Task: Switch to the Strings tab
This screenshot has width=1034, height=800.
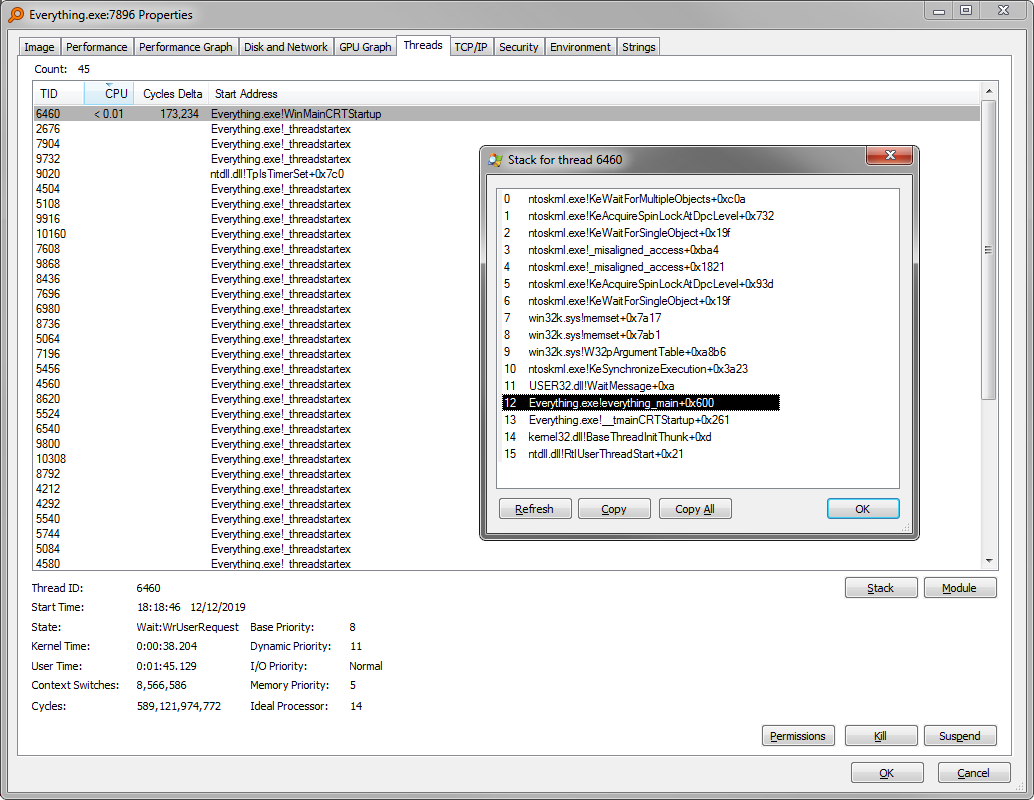Action: (638, 47)
